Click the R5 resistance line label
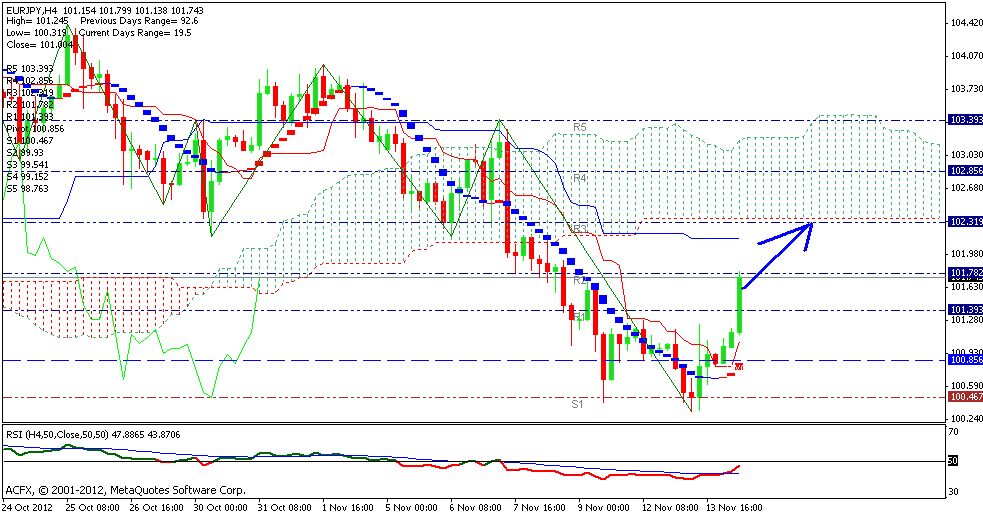Screen dimensions: 983x515 click(579, 128)
